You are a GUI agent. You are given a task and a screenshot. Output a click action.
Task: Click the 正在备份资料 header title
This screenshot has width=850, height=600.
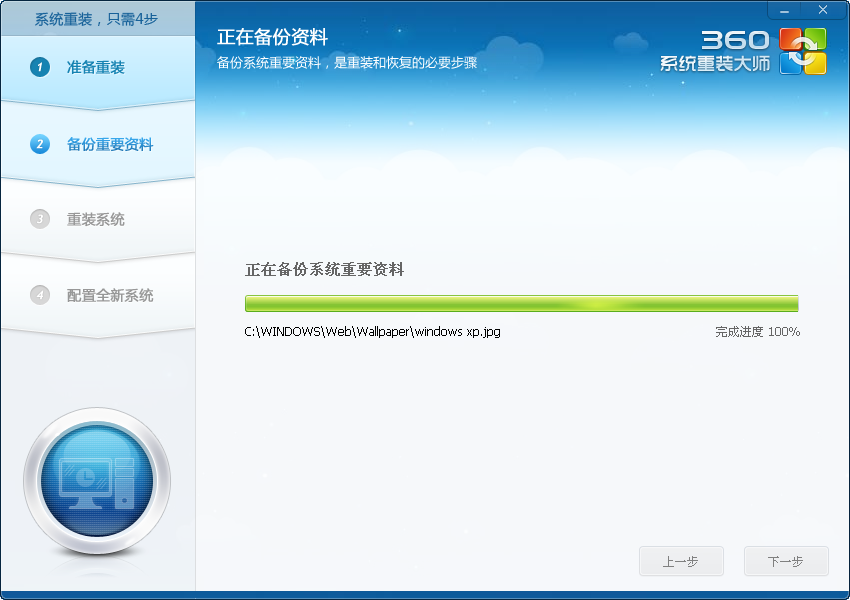272,39
